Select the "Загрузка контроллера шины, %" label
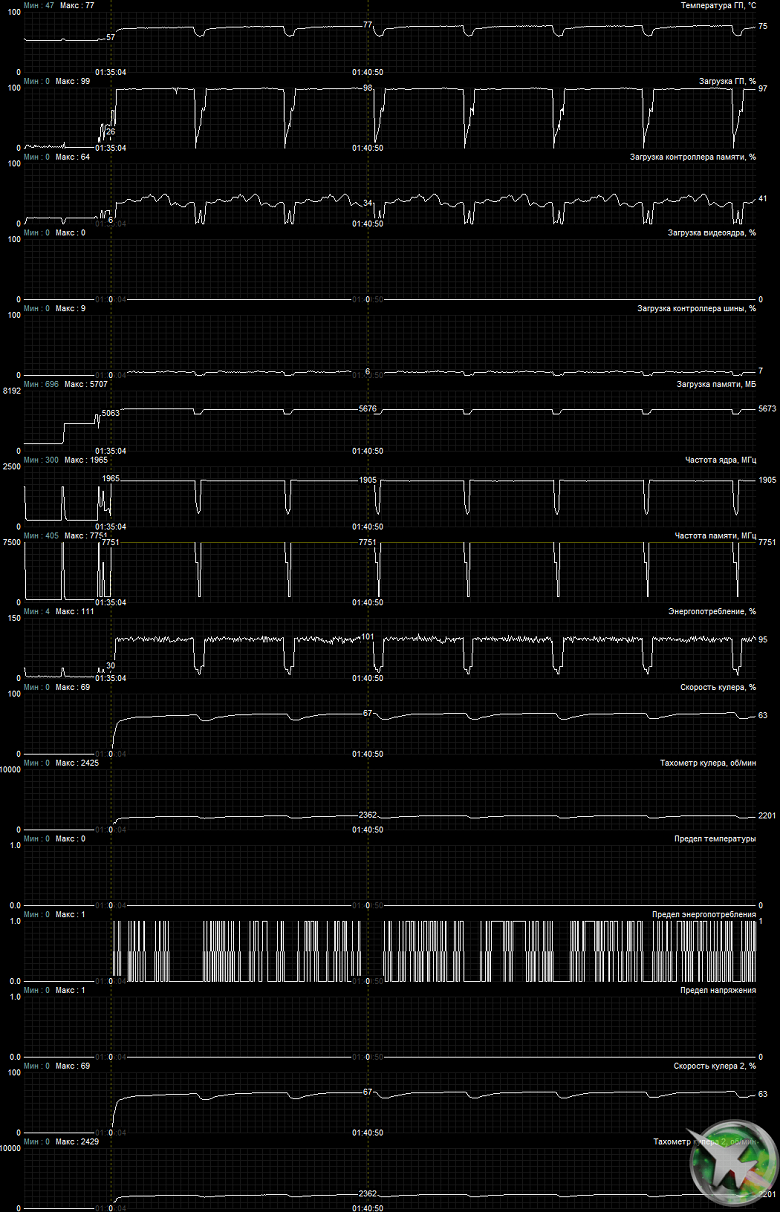 (x=696, y=308)
